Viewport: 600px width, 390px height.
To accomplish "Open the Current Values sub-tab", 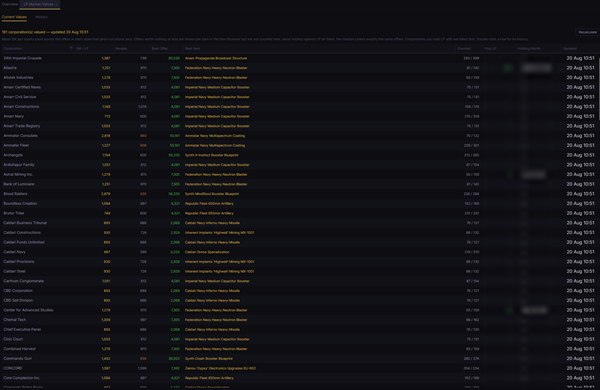I will pos(14,17).
